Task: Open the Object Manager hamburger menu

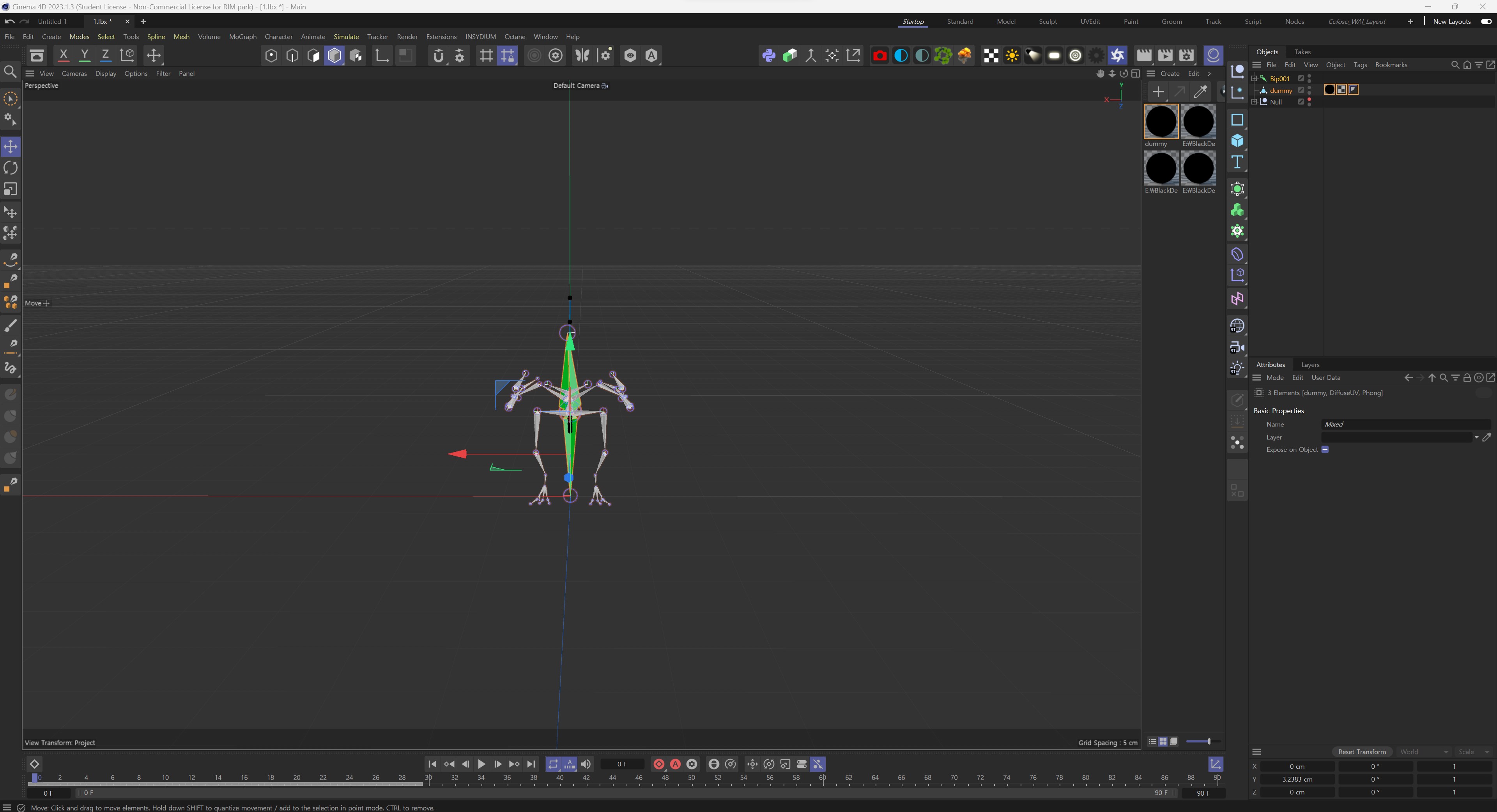Action: (x=1256, y=65)
